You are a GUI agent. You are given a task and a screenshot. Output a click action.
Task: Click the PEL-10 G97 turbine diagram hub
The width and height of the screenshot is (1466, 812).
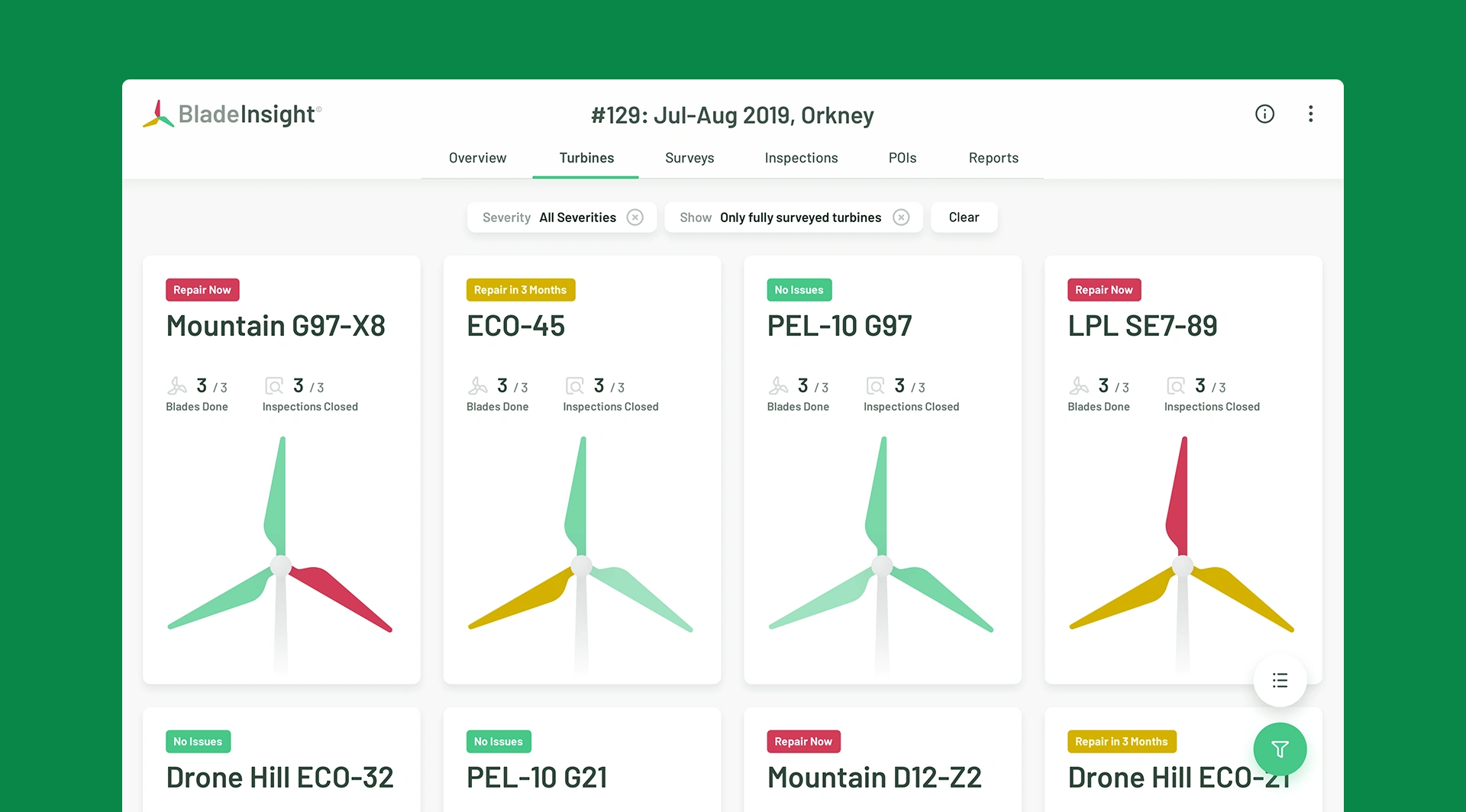click(x=883, y=565)
